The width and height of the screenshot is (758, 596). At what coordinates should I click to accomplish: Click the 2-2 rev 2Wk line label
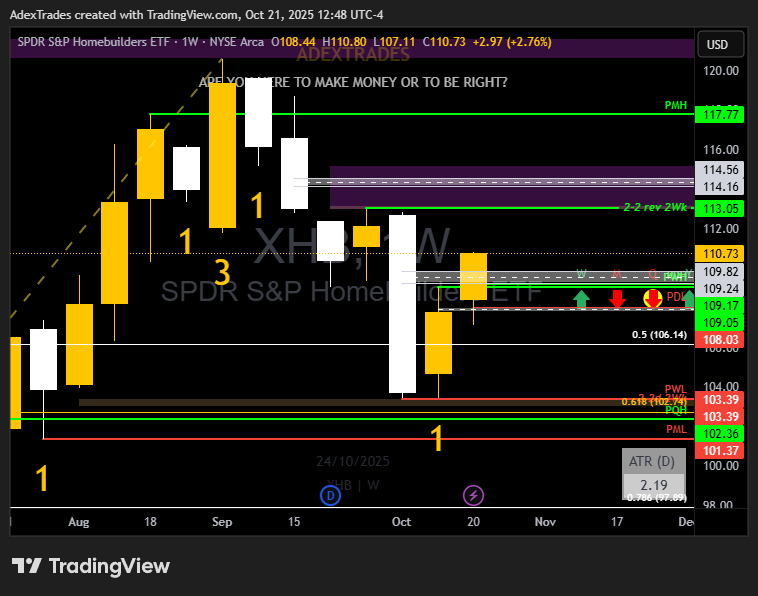pyautogui.click(x=655, y=207)
